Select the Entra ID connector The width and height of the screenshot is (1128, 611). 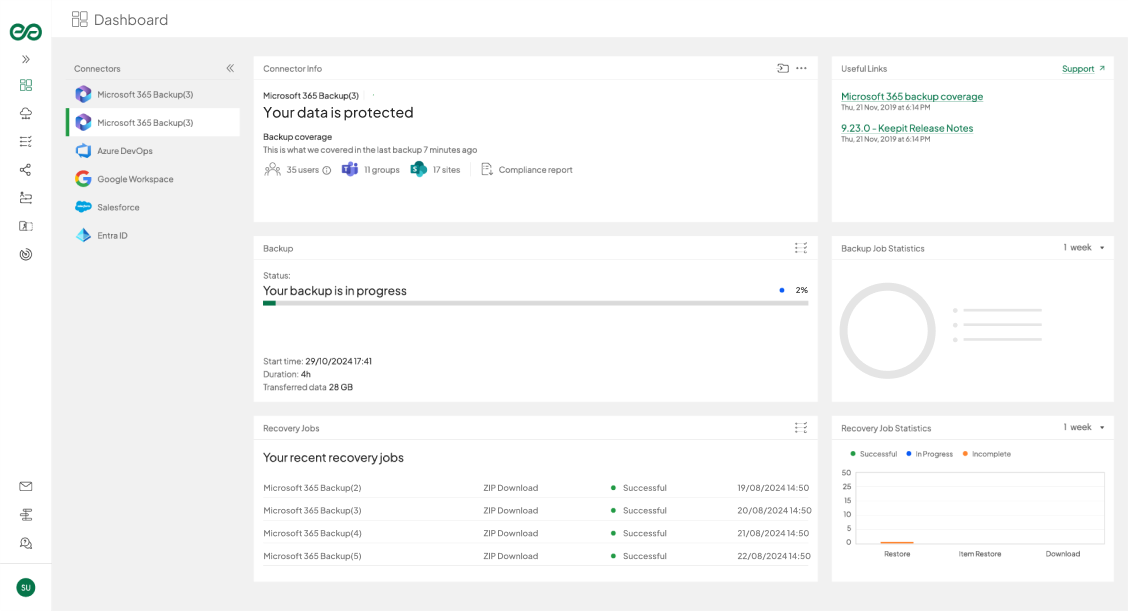[x=153, y=235]
